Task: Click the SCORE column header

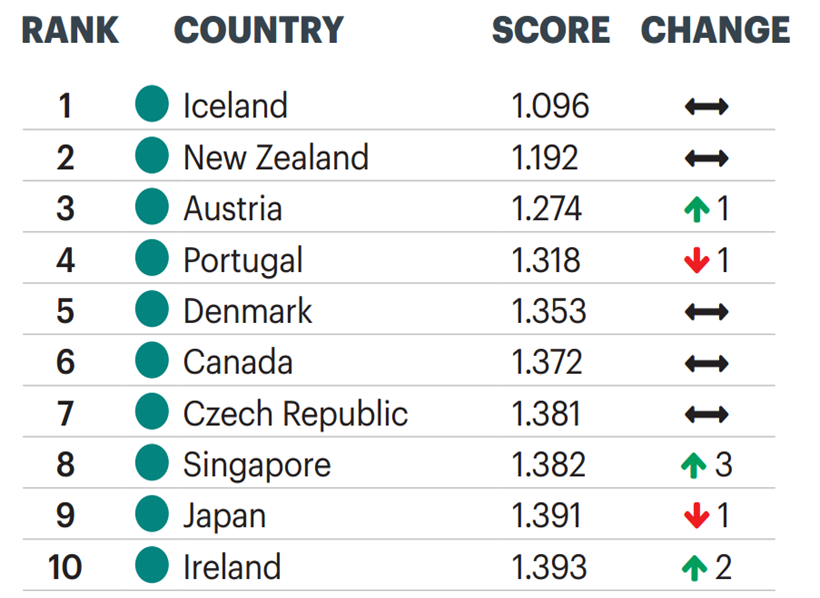Action: click(550, 31)
